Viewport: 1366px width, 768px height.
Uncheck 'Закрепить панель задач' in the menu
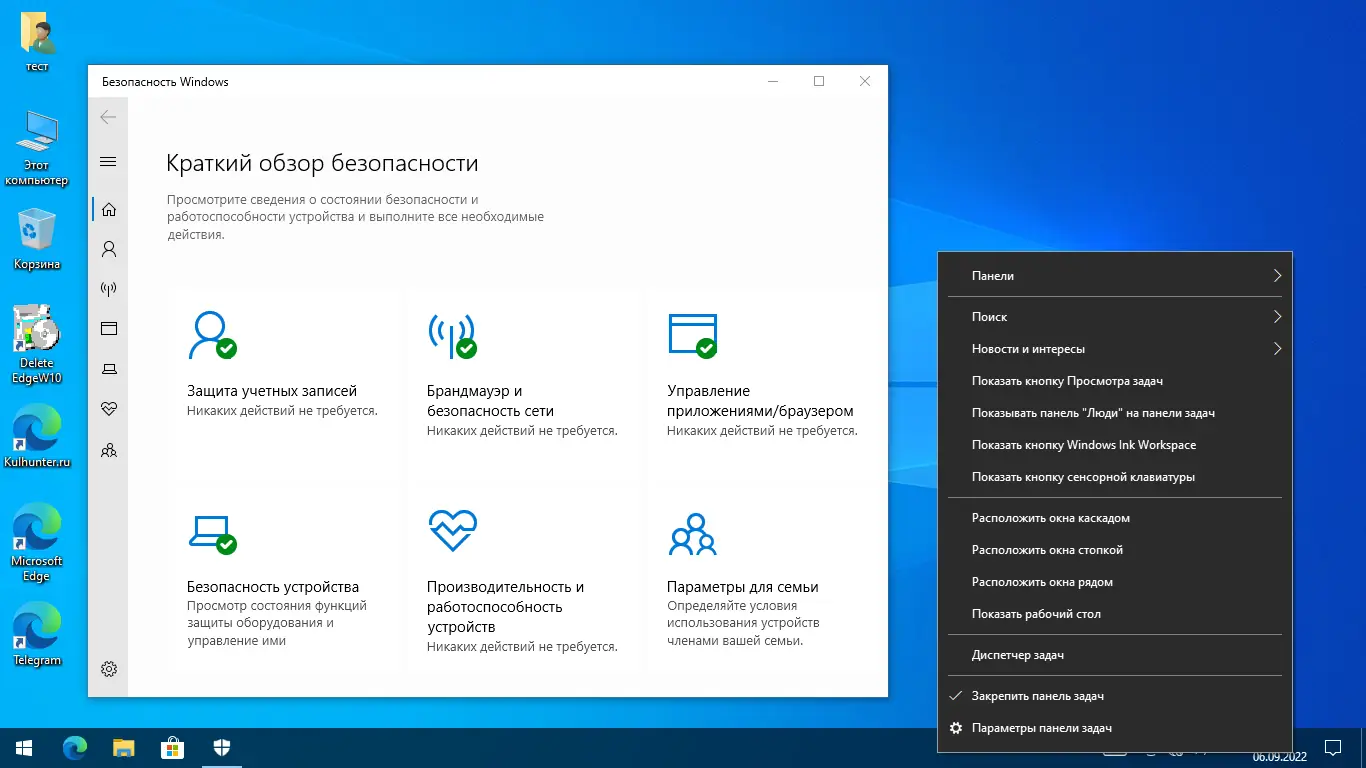(1043, 695)
